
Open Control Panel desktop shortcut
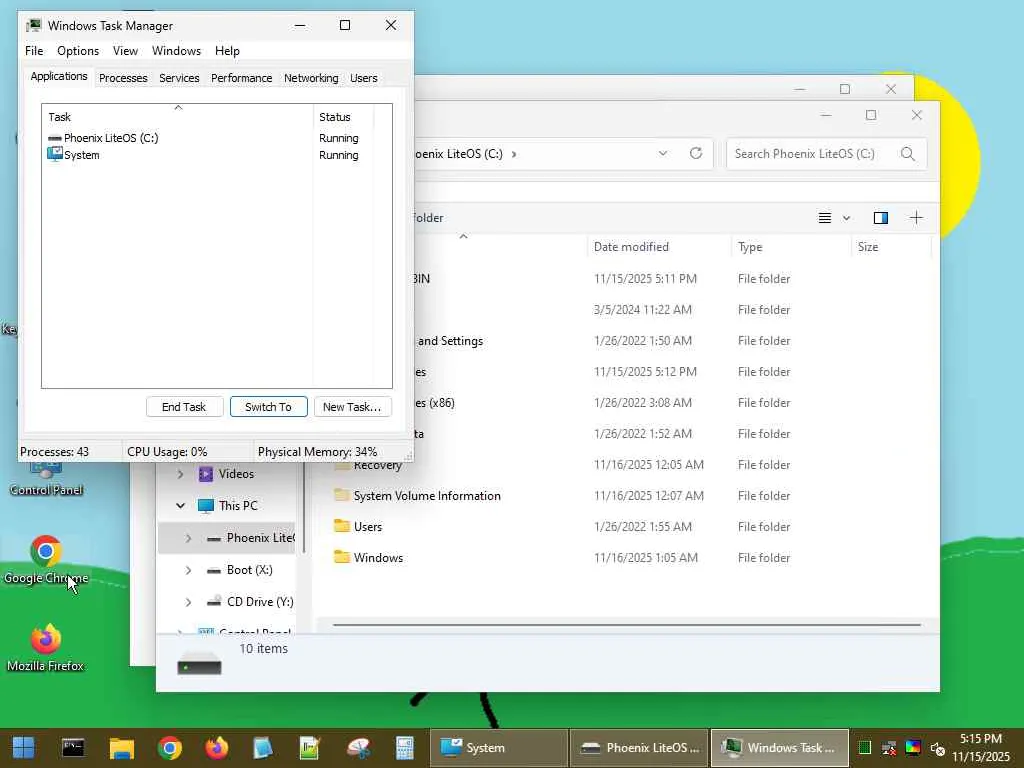coord(46,479)
